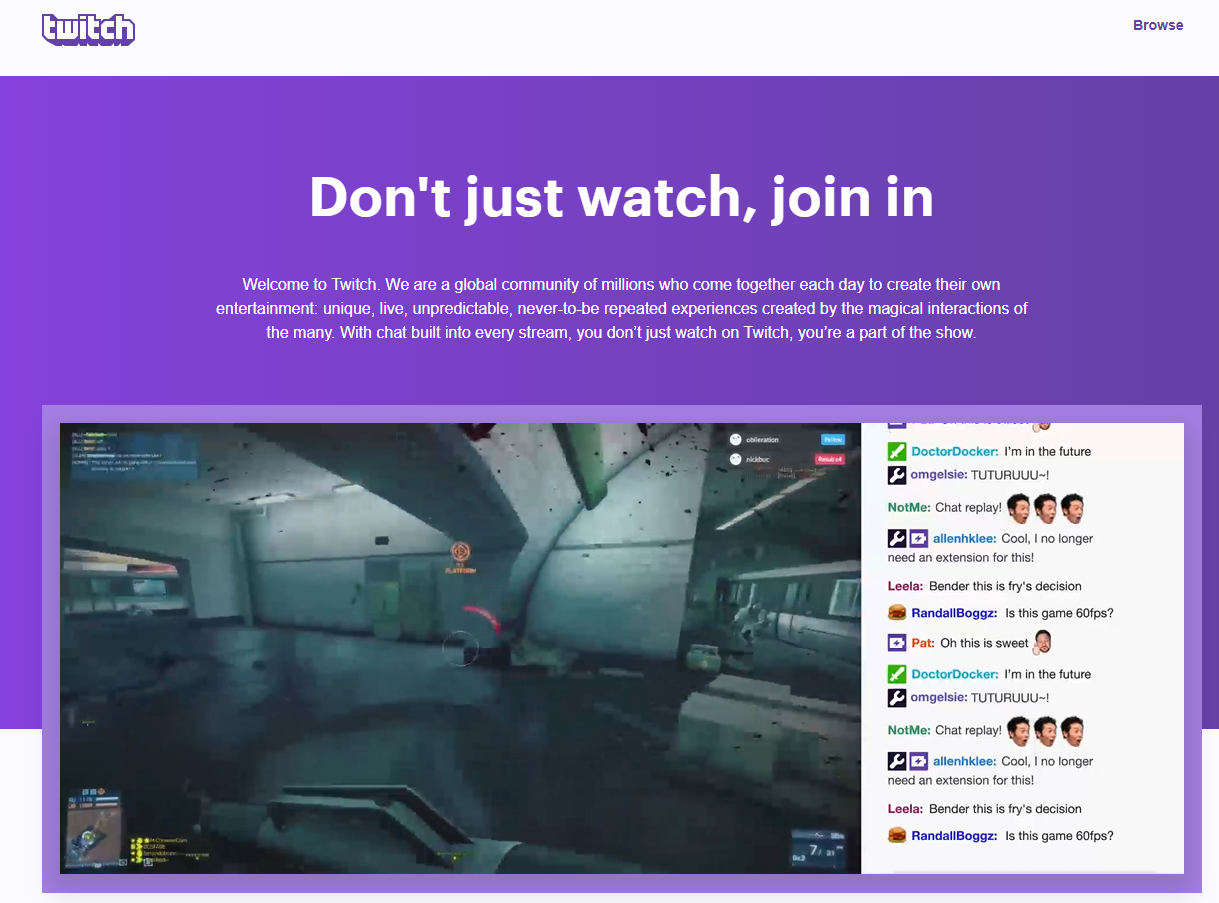The height and width of the screenshot is (903, 1219).
Task: Click the upper "Is this game 60fps?" text
Action: pos(1059,613)
